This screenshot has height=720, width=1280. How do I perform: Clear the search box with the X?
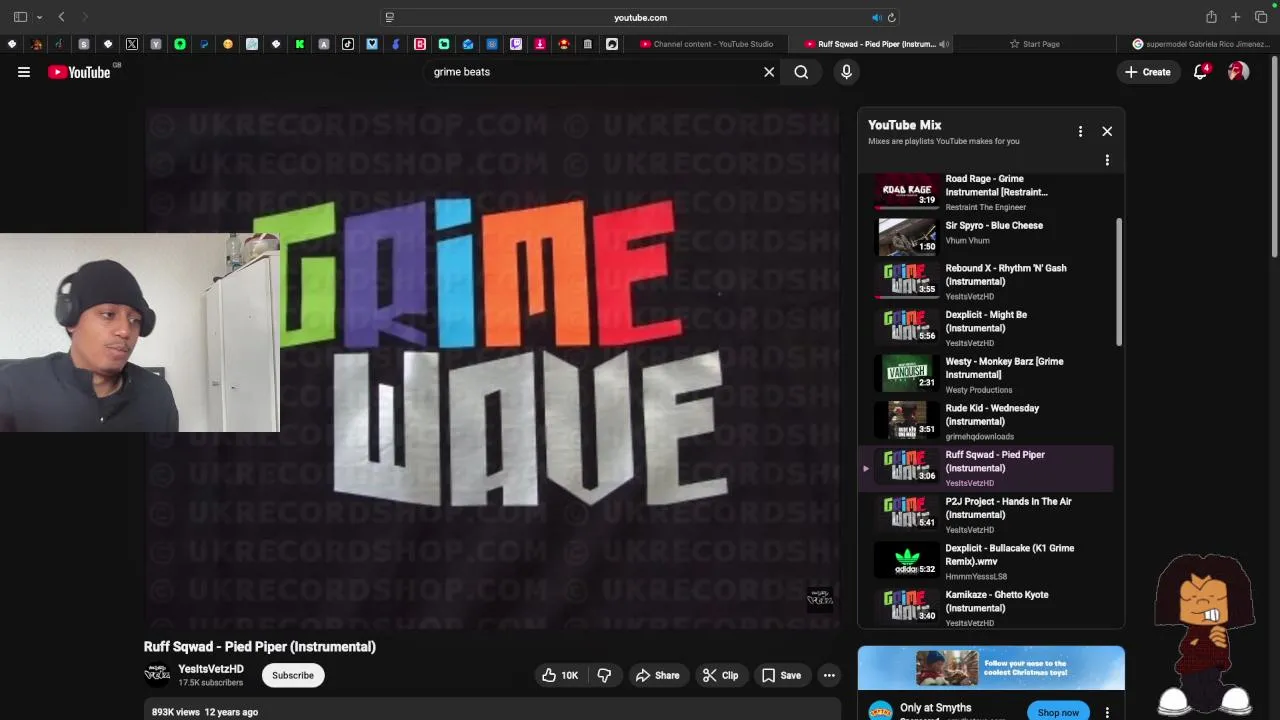click(x=769, y=72)
